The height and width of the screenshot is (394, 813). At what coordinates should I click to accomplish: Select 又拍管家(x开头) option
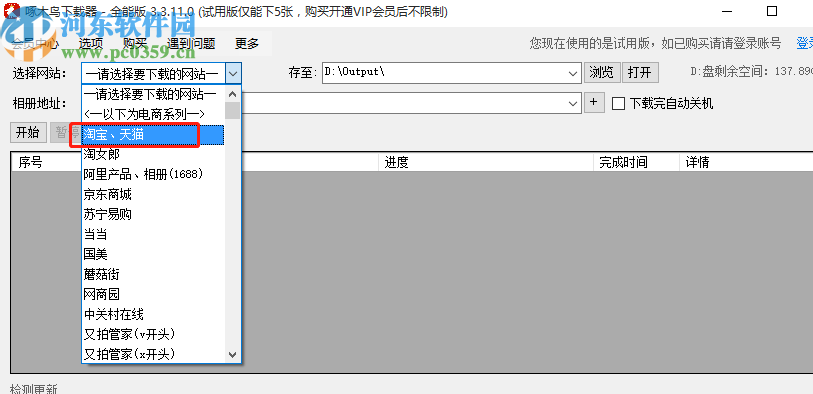[x=153, y=354]
